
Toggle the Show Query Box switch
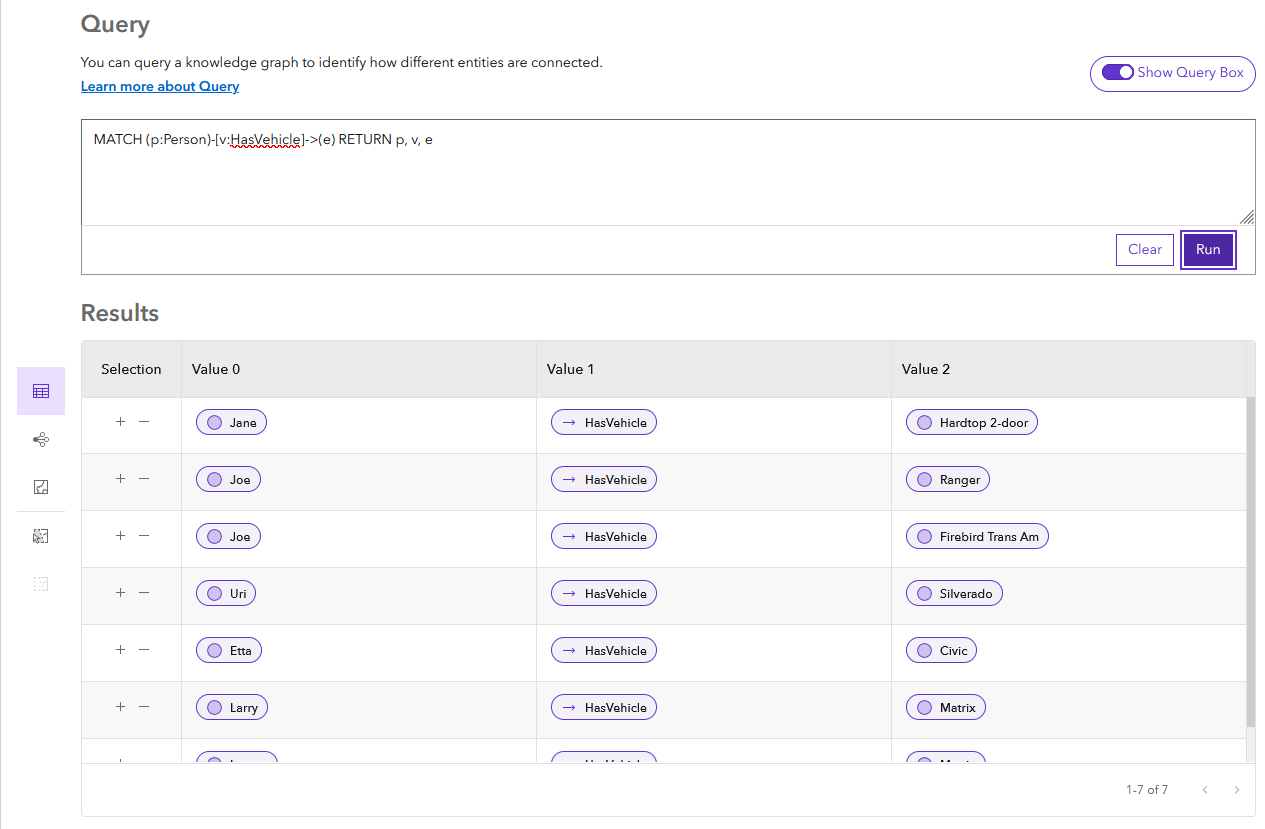tap(1117, 73)
